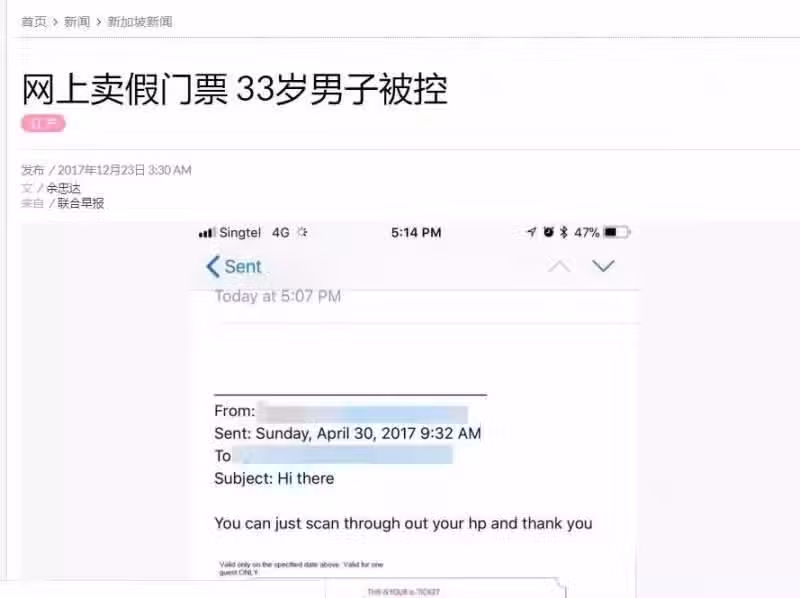The image size is (800, 598).
Task: Open the 新加坡新闻 breadcrumb section
Action: coord(140,22)
